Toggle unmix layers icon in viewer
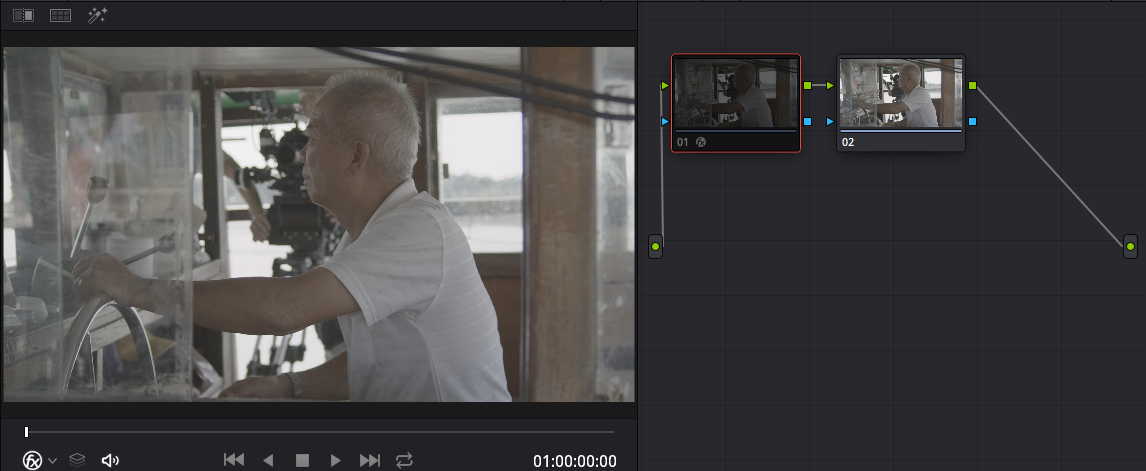 tap(77, 460)
